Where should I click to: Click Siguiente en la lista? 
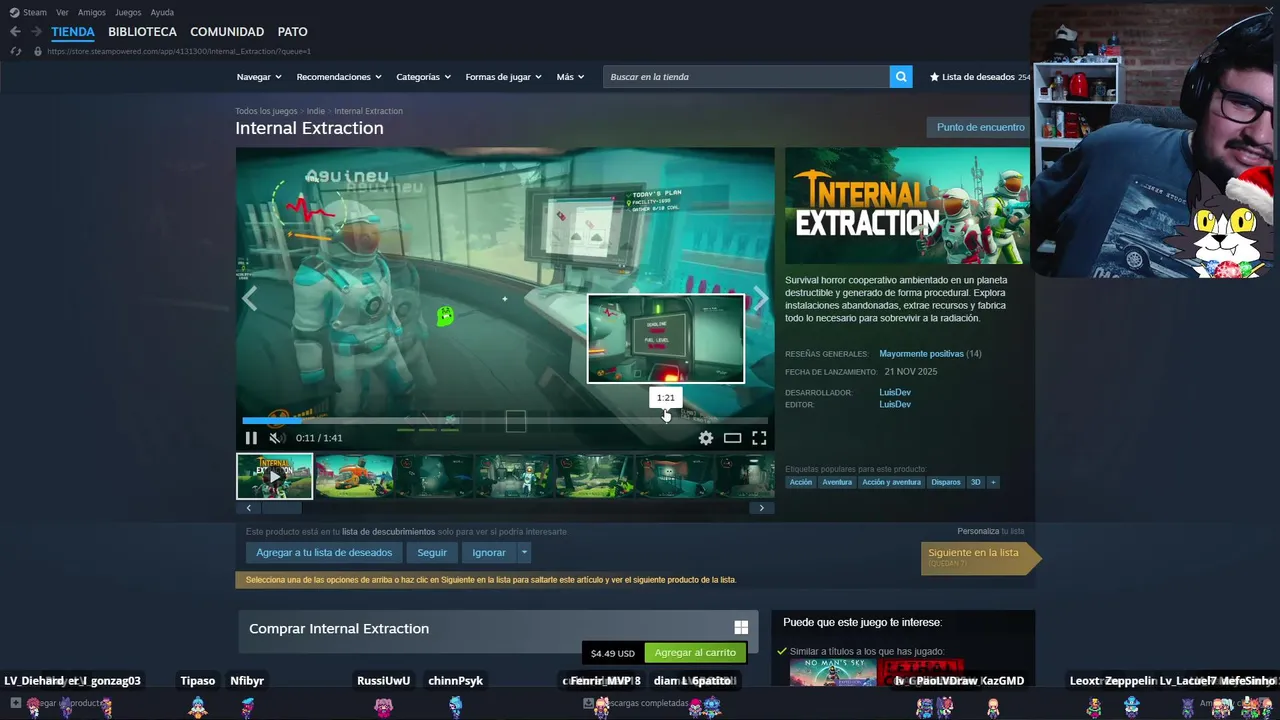(x=980, y=557)
